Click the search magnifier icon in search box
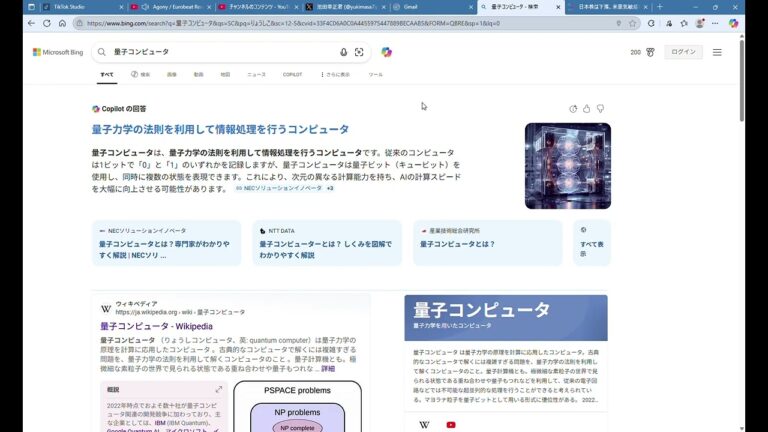Screen dimensions: 768x432 point(101,52)
